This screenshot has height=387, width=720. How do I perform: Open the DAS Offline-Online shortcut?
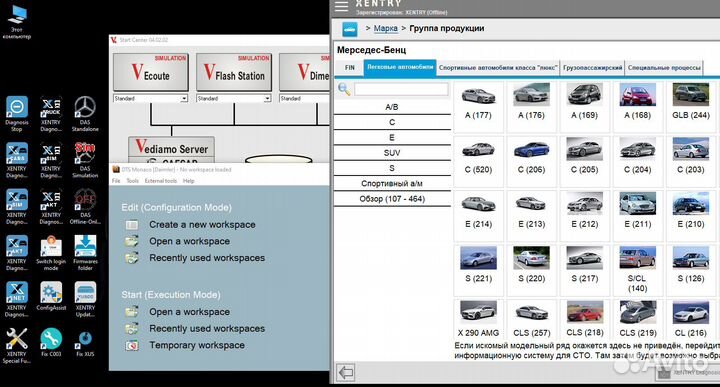click(x=85, y=206)
